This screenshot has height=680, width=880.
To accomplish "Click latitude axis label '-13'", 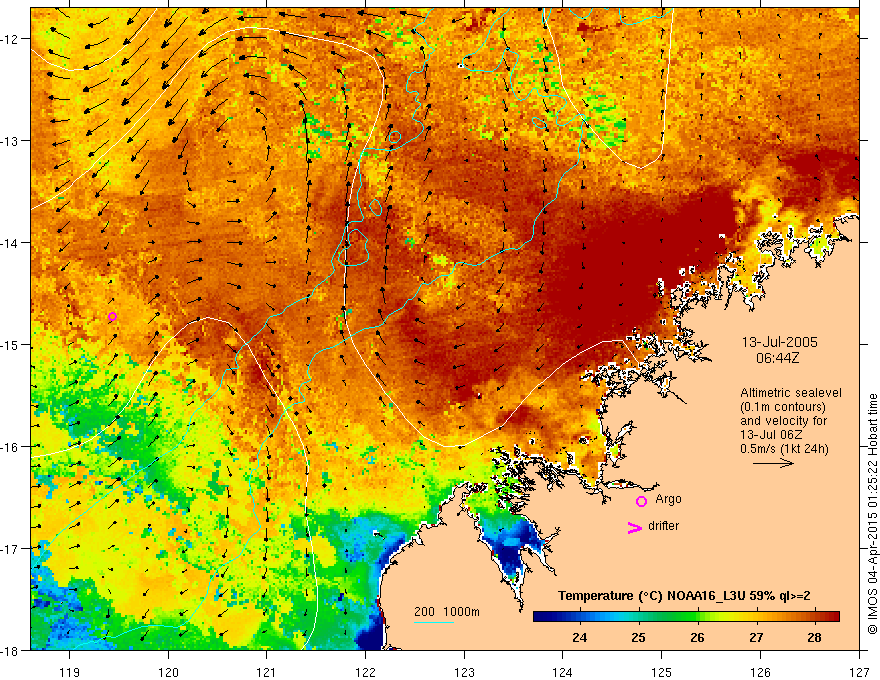I will pyautogui.click(x=11, y=140).
